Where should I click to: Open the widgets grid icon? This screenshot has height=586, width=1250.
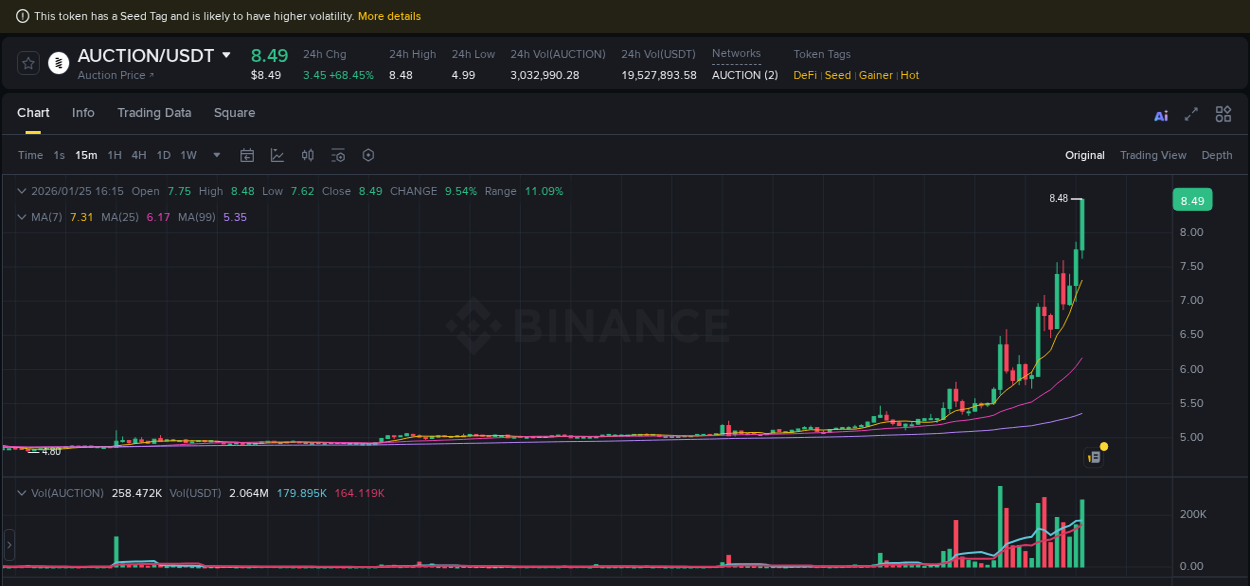point(1223,114)
